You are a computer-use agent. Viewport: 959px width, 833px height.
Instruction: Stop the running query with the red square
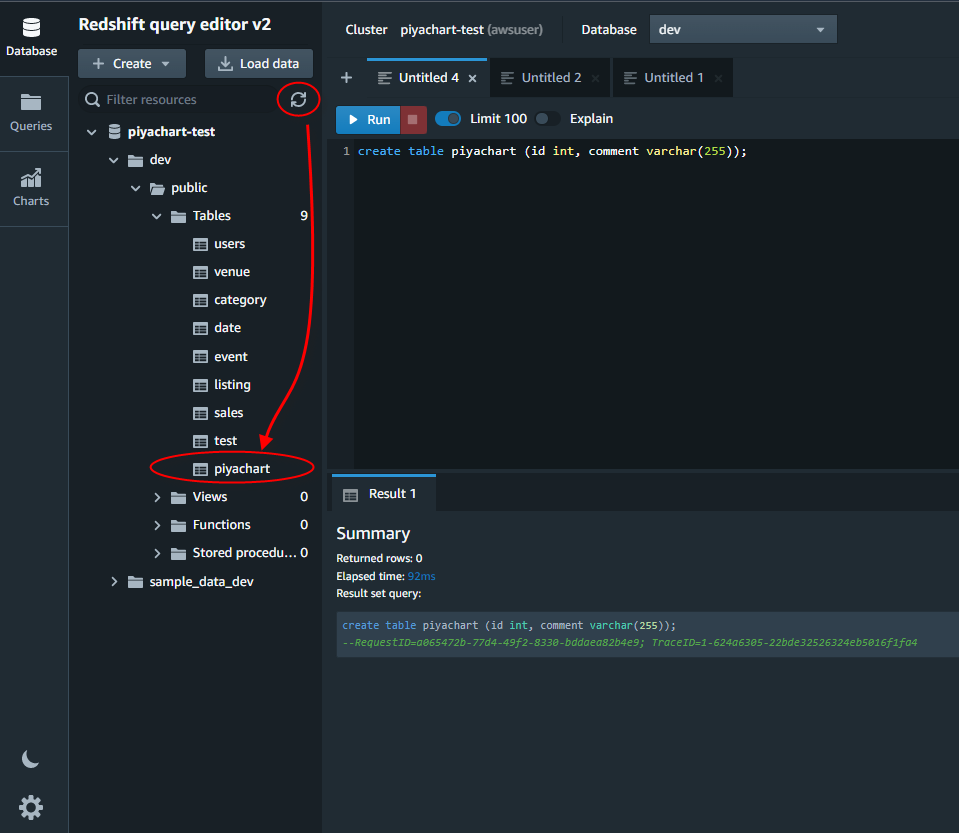pos(413,119)
